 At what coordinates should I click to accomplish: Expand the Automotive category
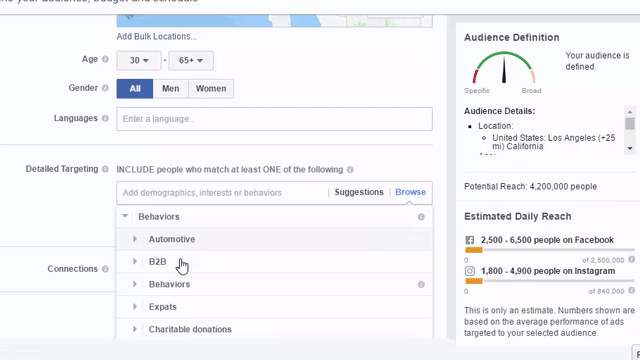[x=135, y=239]
